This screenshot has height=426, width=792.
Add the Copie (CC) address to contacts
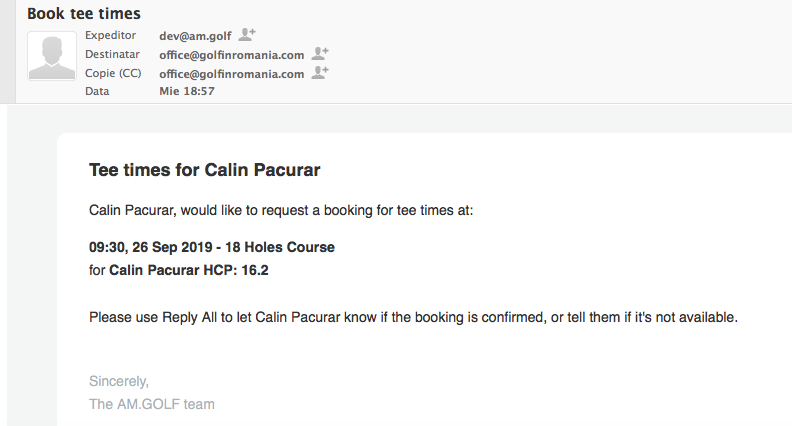(320, 73)
